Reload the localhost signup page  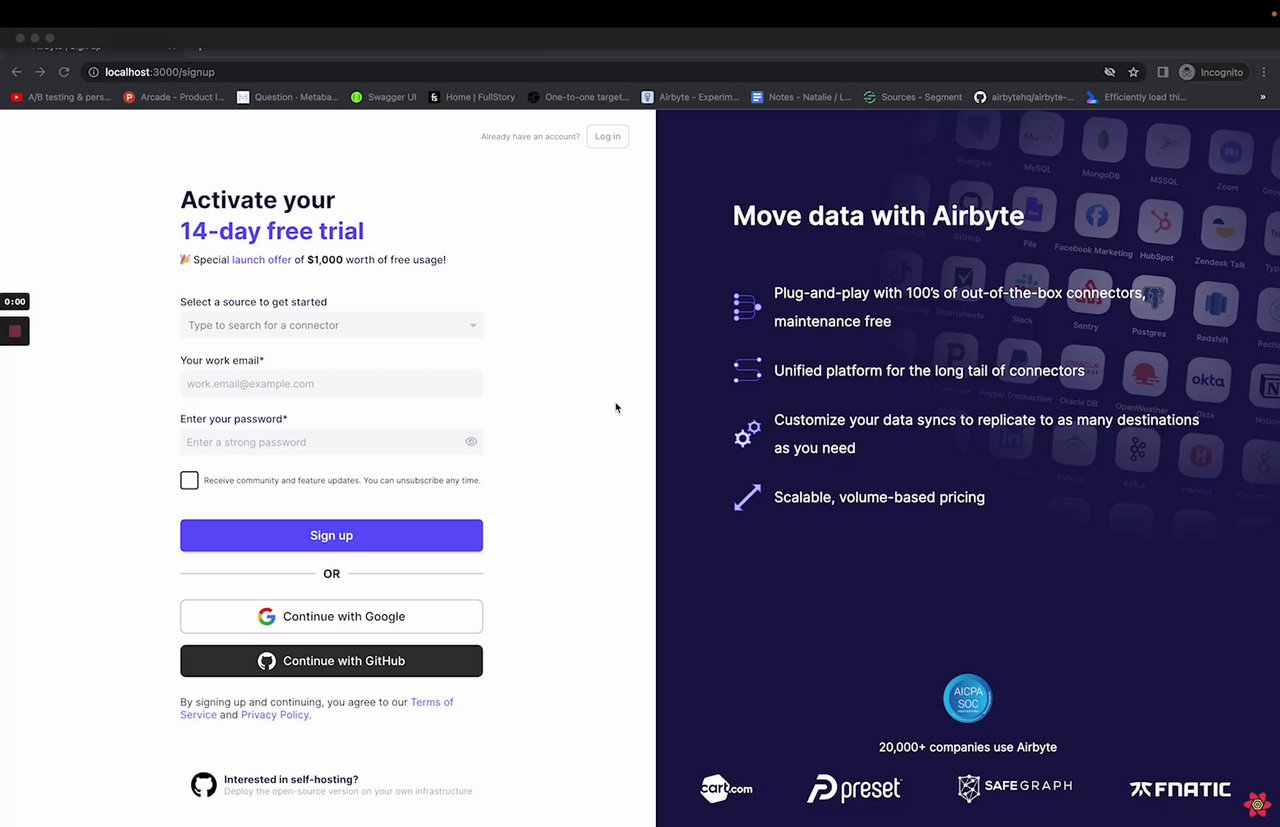click(64, 72)
